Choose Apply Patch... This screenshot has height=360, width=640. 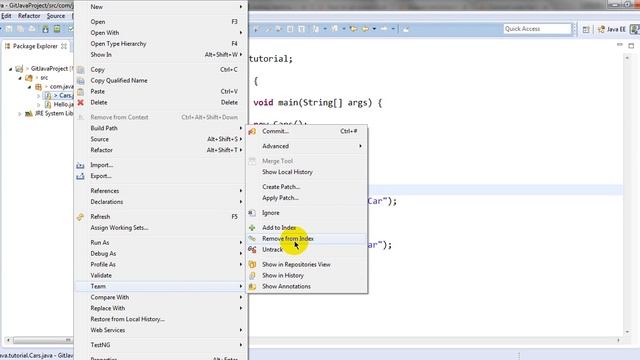point(306,198)
